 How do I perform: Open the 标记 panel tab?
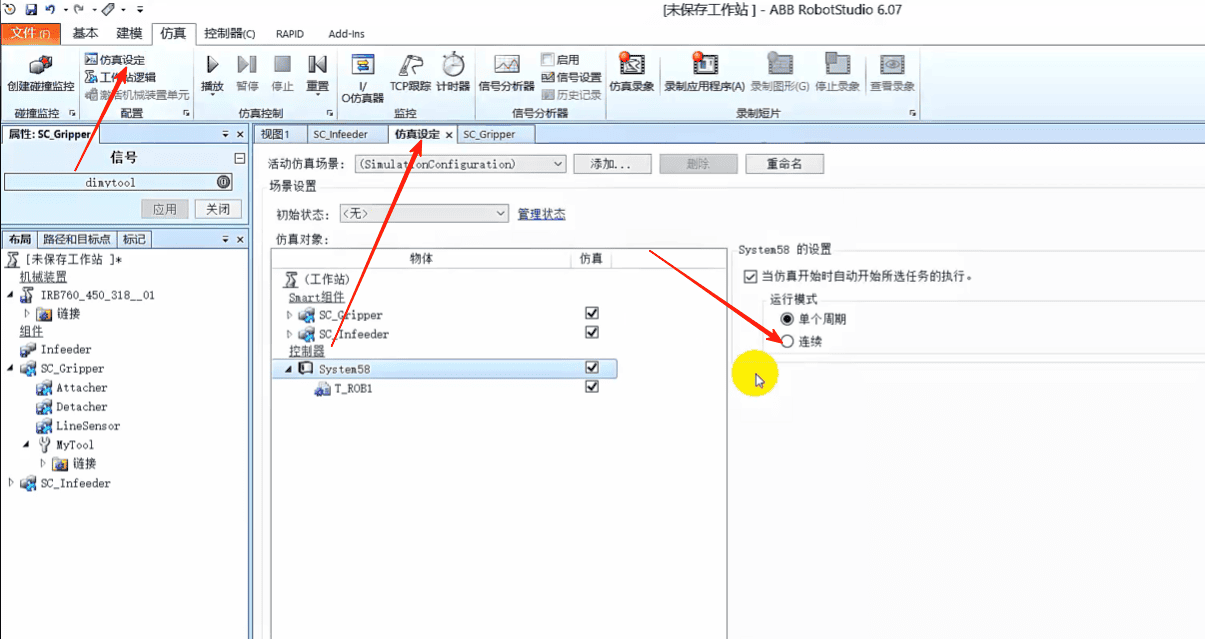click(x=134, y=239)
